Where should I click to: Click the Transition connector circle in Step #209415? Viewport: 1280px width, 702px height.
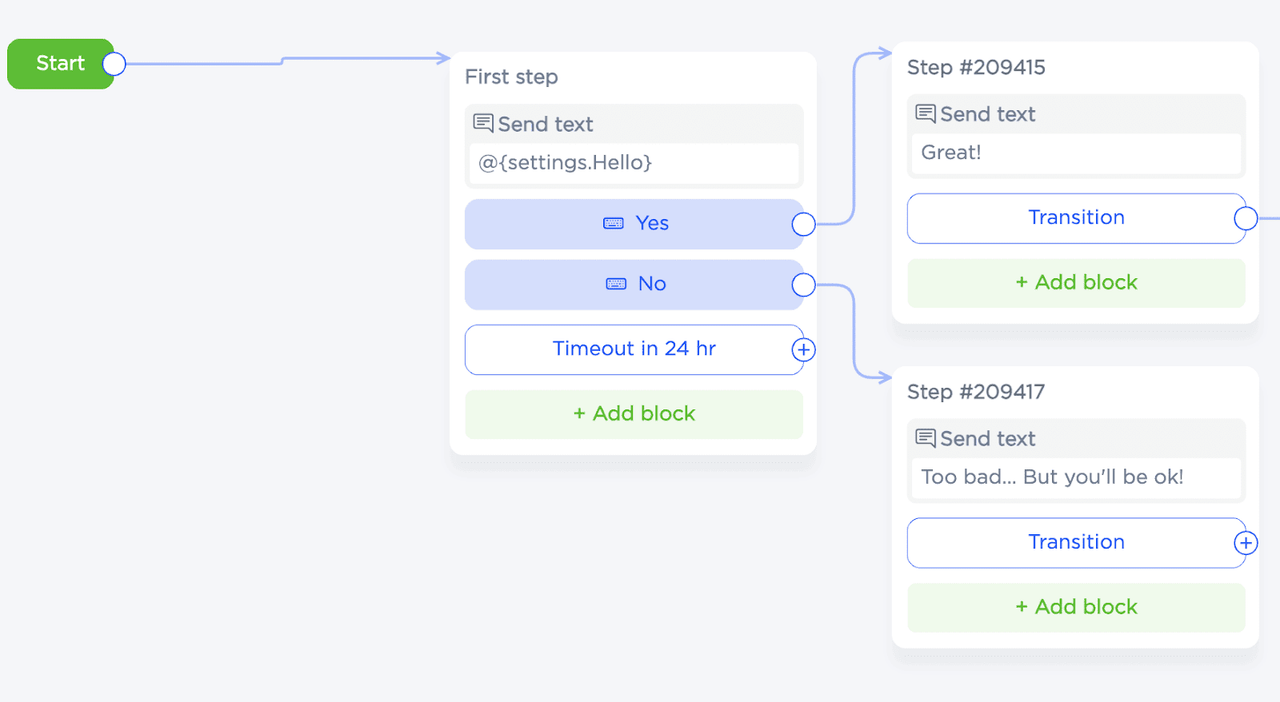(1245, 218)
